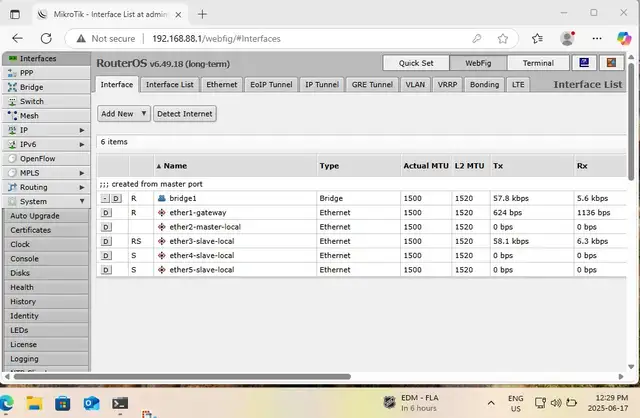Click the bridge1 interface icon
This screenshot has width=640, height=418.
click(x=162, y=198)
